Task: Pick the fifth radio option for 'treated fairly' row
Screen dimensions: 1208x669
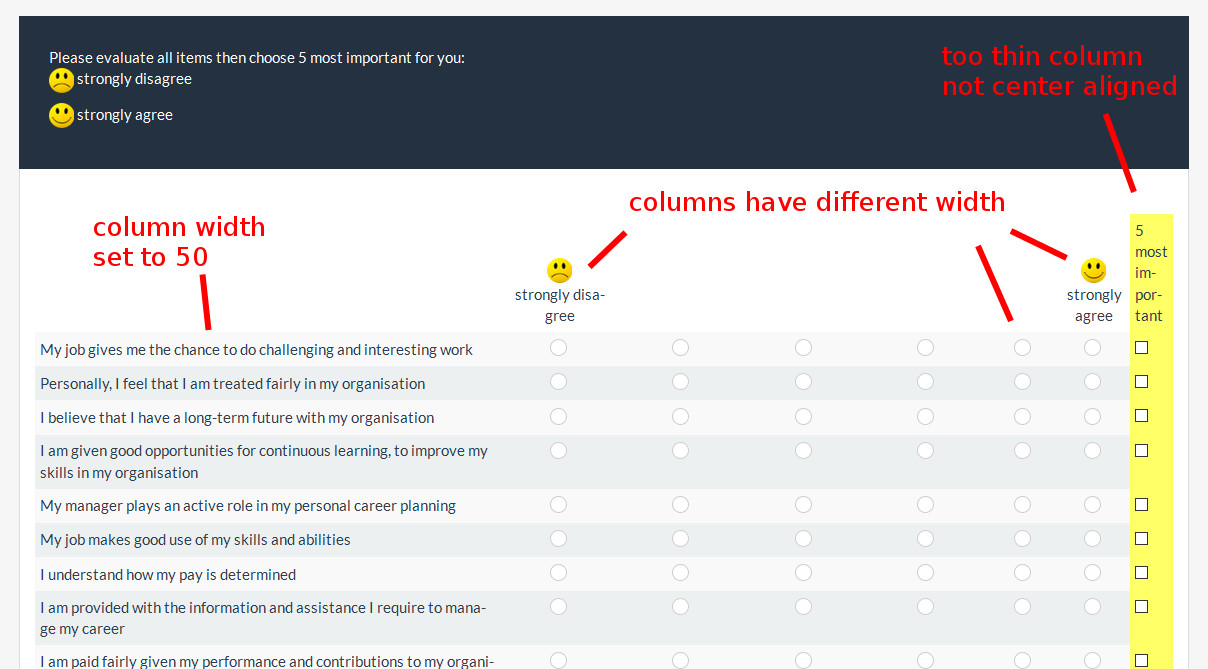Action: pos(1022,382)
